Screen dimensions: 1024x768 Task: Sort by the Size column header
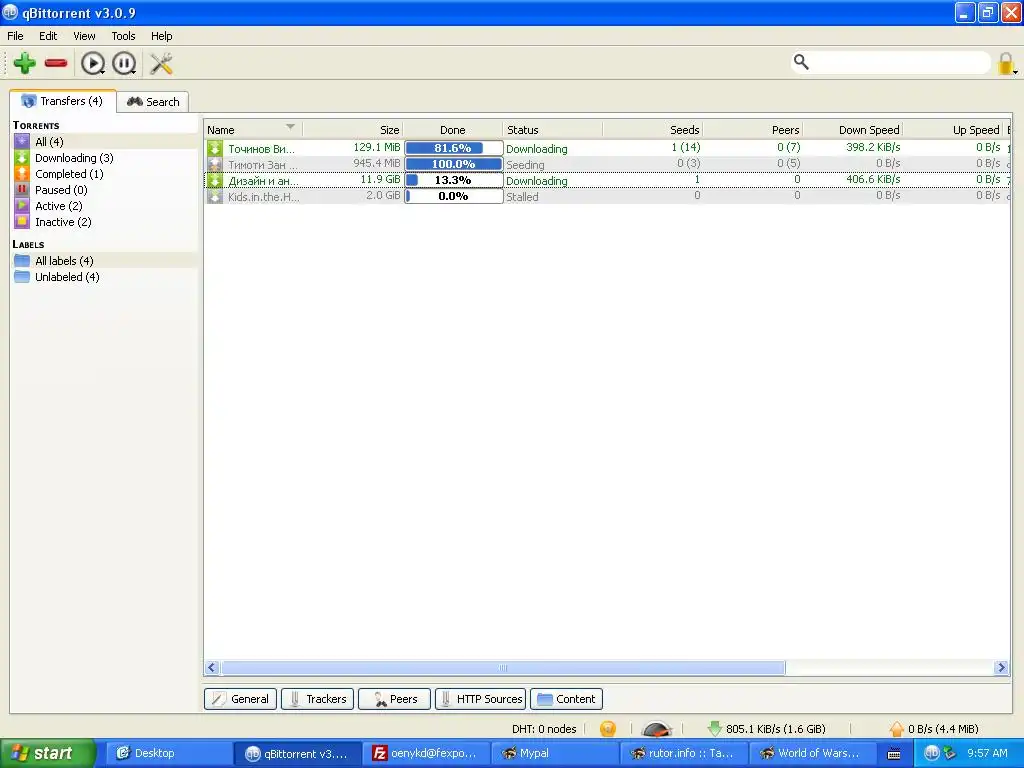click(x=353, y=130)
